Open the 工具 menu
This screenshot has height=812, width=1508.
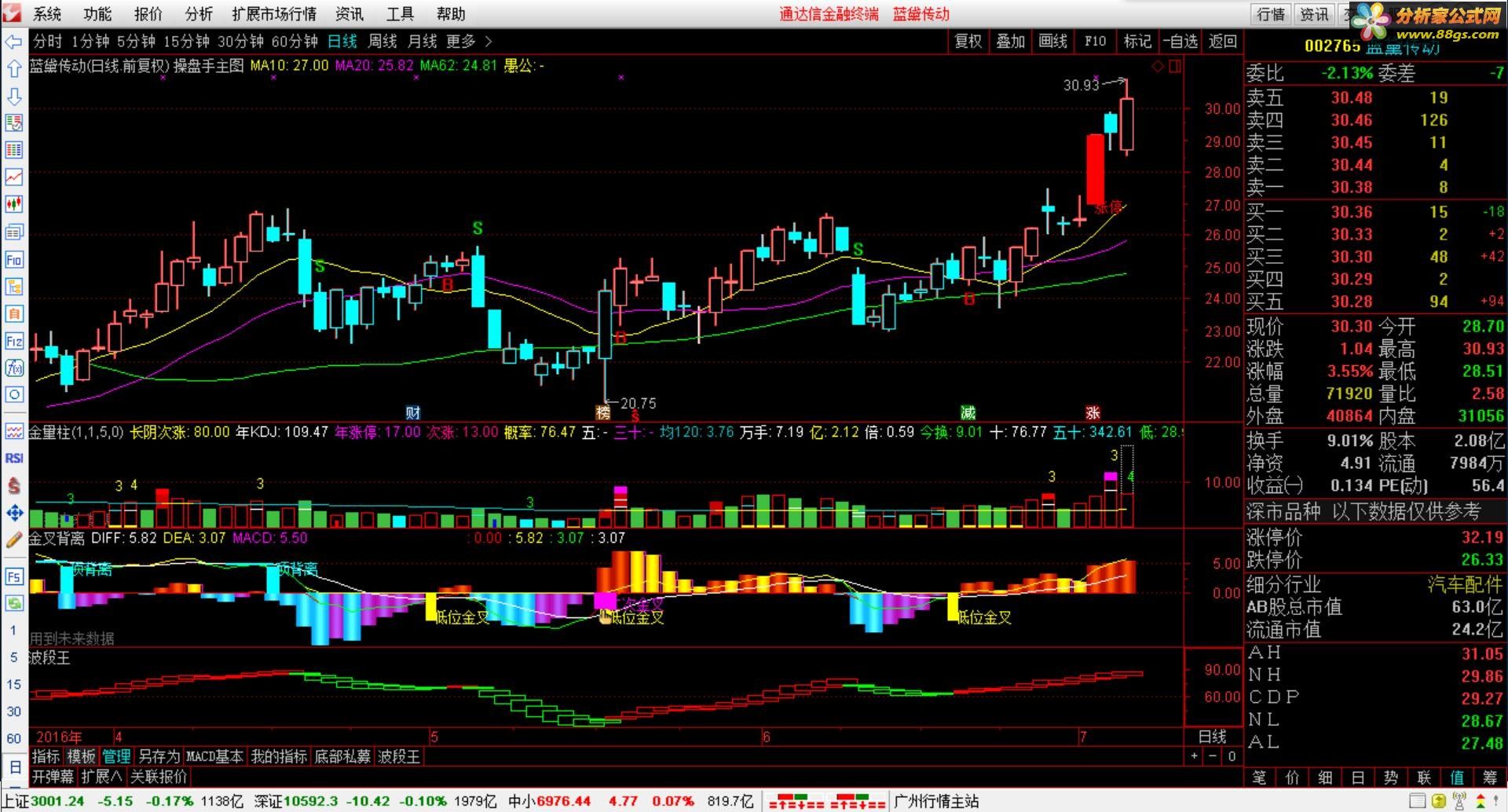click(x=400, y=14)
